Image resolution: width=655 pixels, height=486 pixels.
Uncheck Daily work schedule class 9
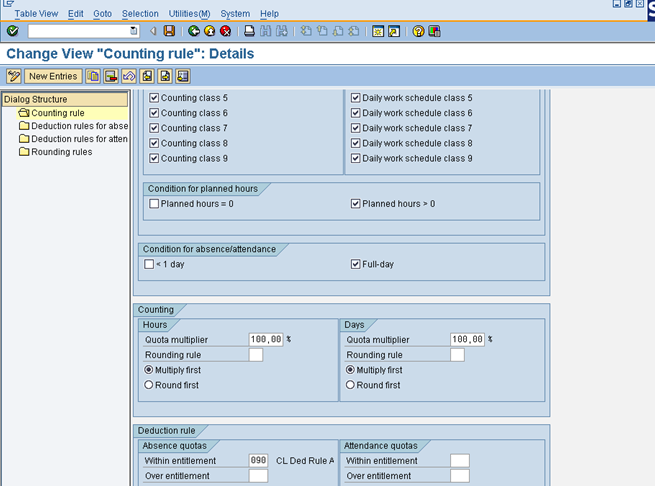355,158
